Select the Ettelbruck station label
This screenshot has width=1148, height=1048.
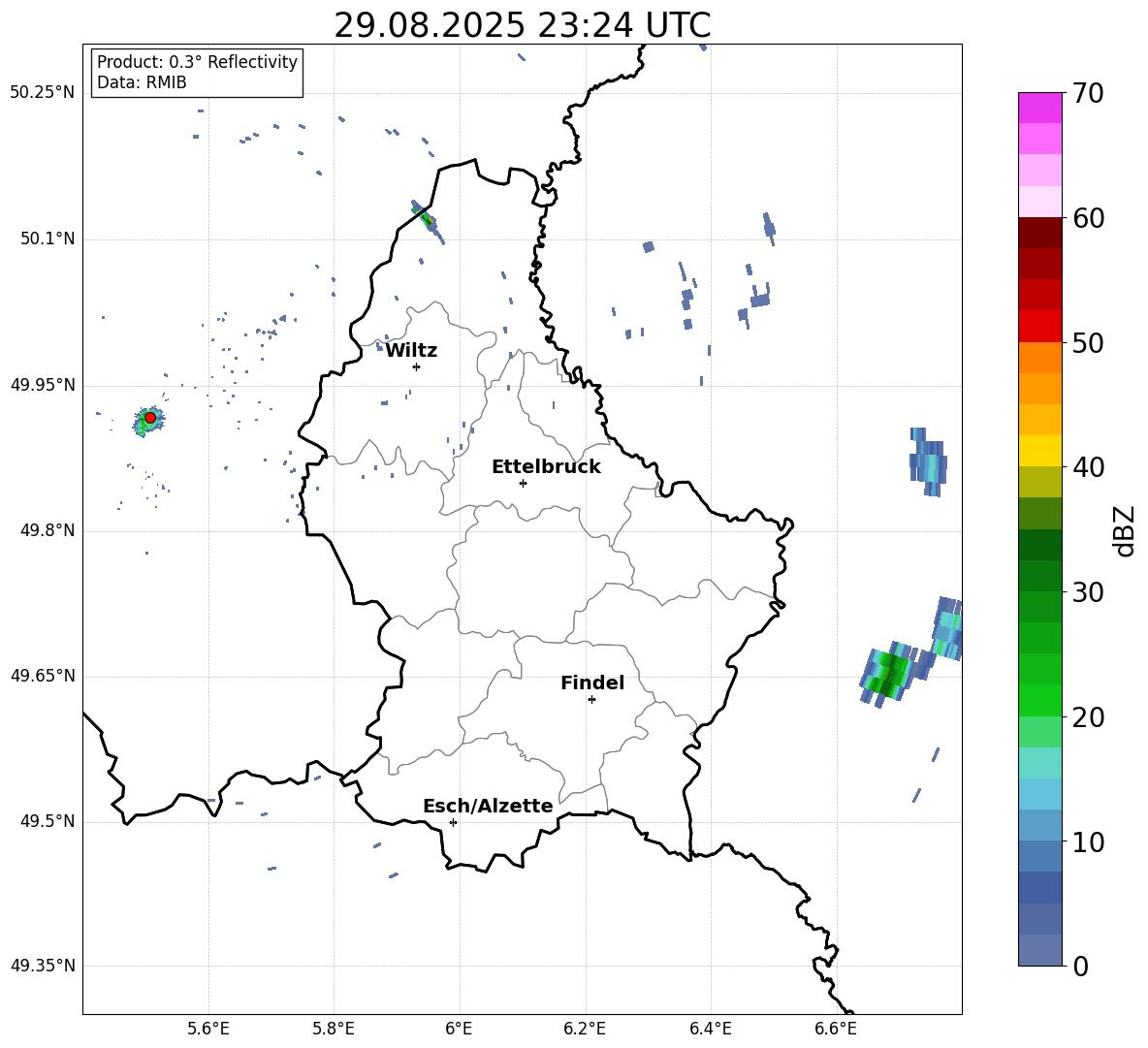point(546,467)
